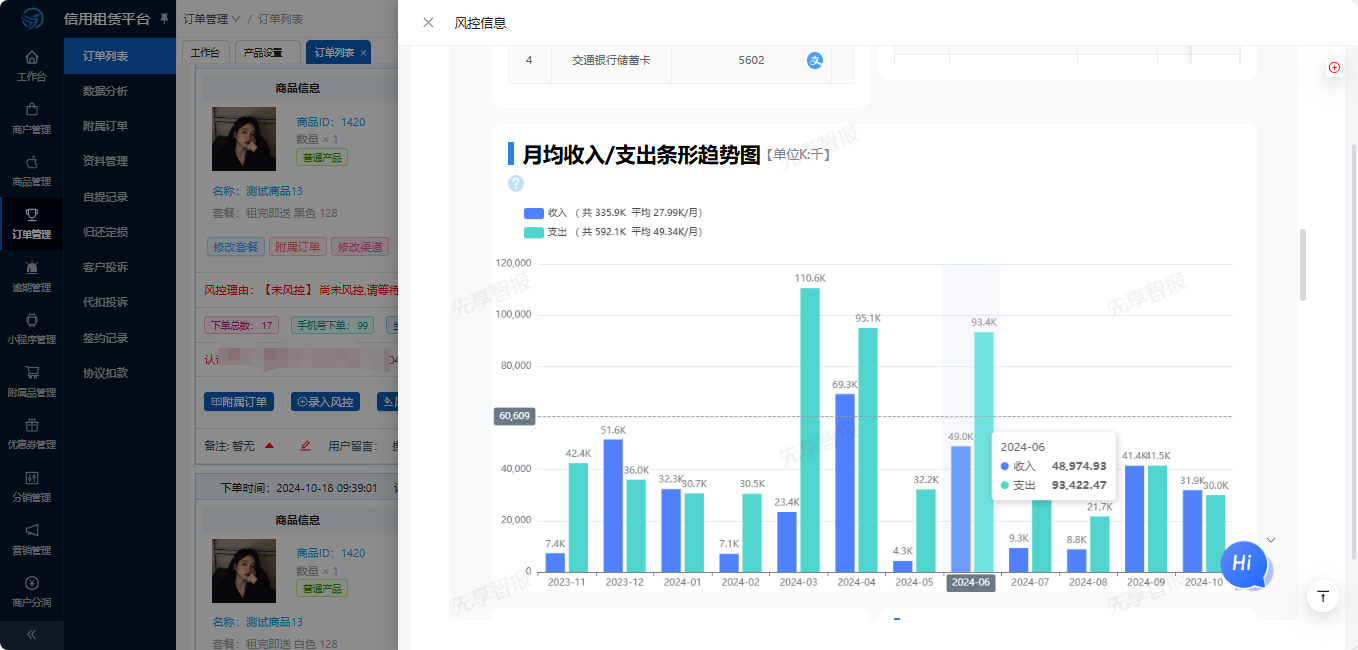Pin the 信用租赁平台 sidebar with pushpin icon

pyautogui.click(x=164, y=19)
